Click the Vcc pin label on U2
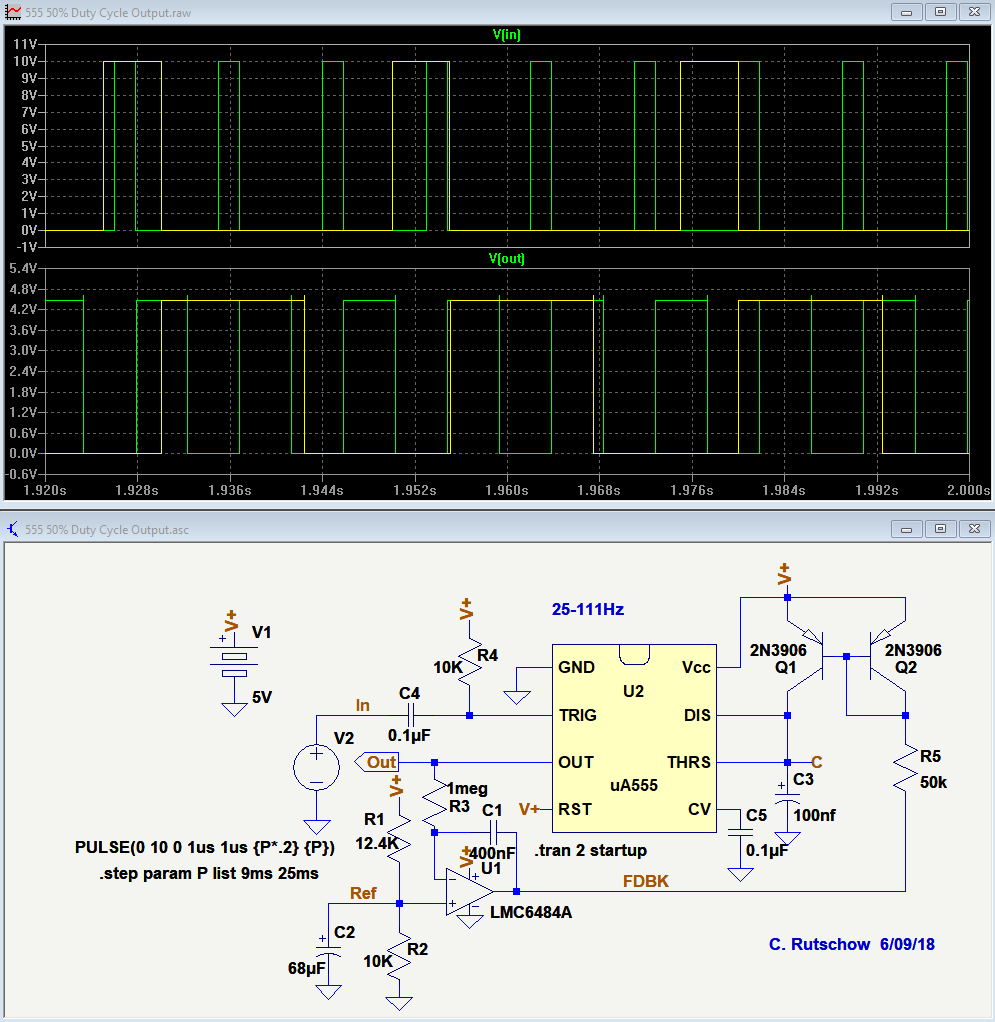Screen dimensions: 995x1022 (696, 667)
